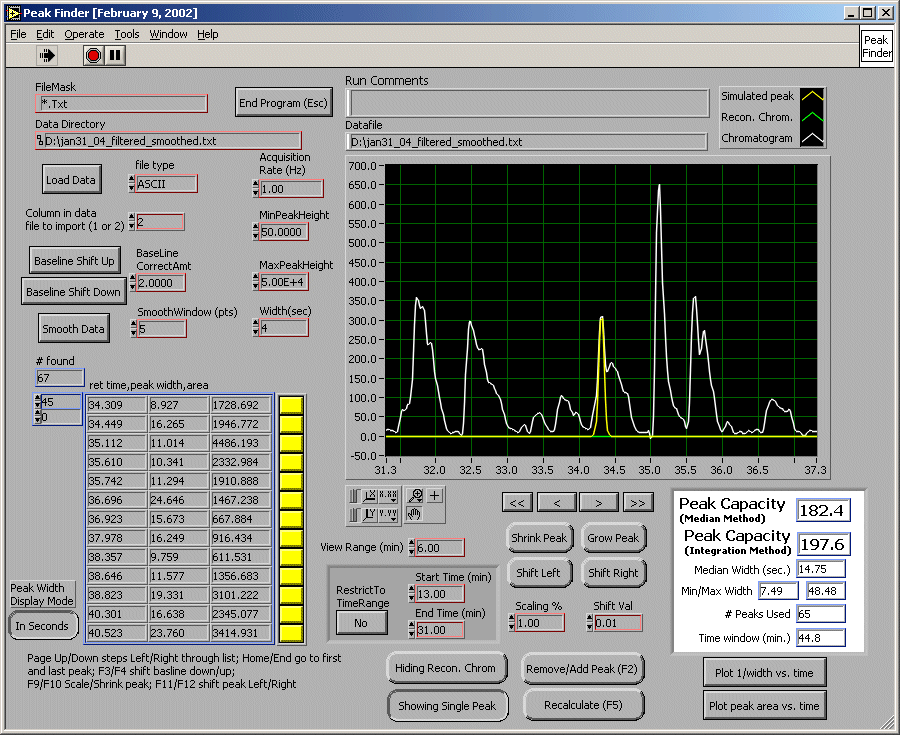Open the Edit menu
900x735 pixels.
pyautogui.click(x=45, y=34)
